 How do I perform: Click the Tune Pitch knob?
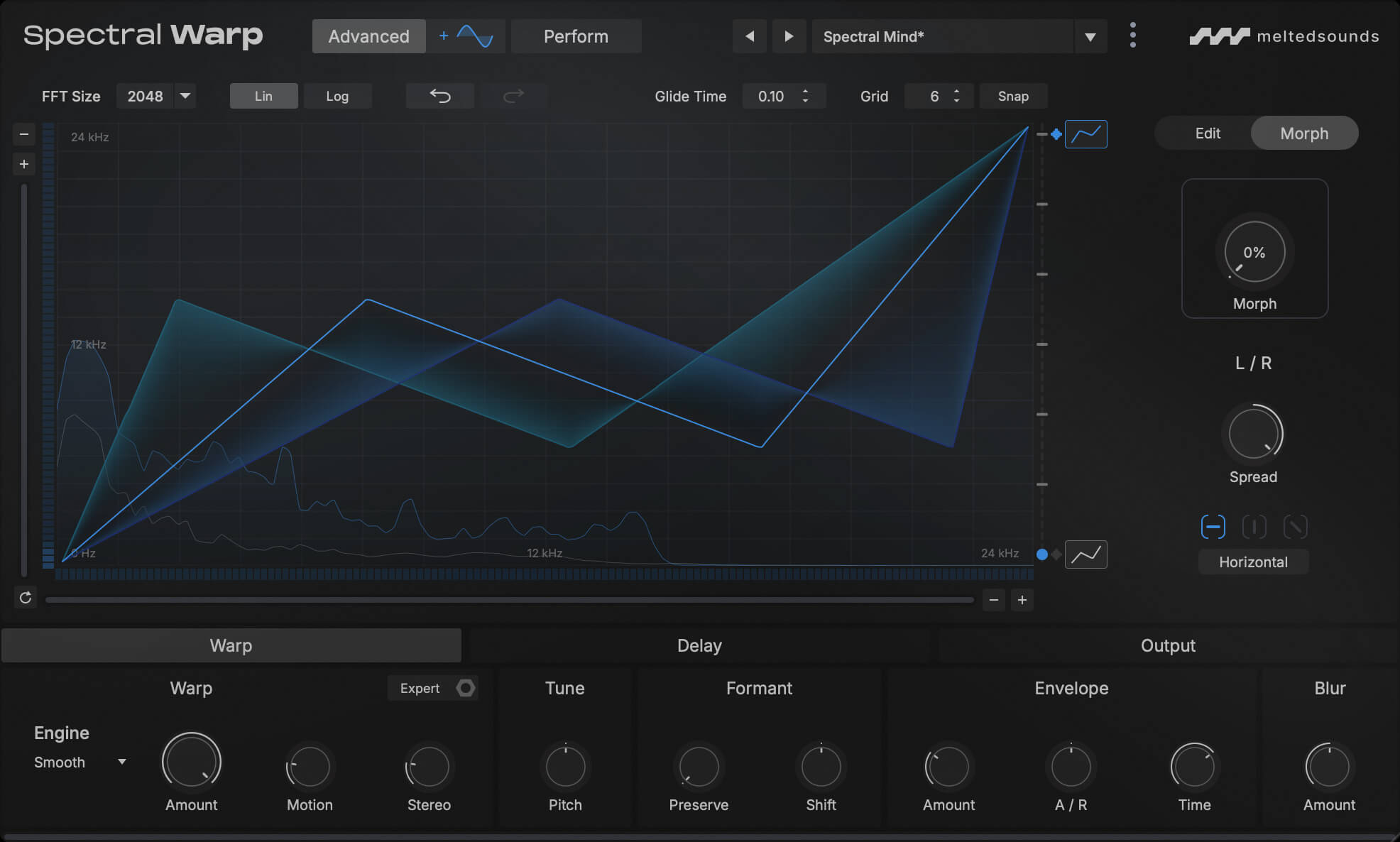coord(565,767)
